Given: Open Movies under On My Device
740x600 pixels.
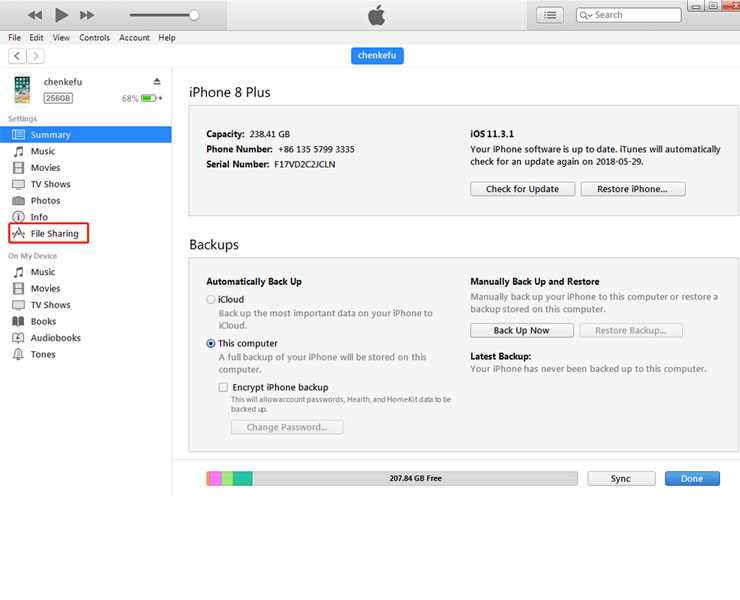Looking at the screenshot, I should tap(45, 288).
